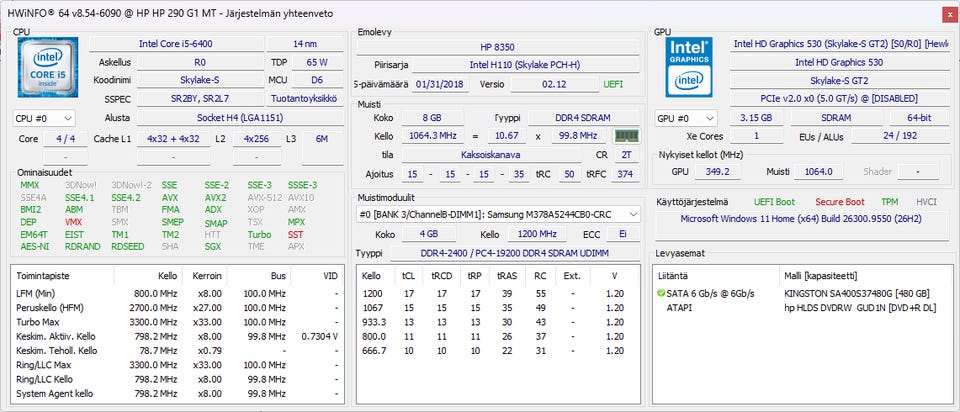This screenshot has height=412, width=960.
Task: Click the Peruskello (HFM) row
Action: (177, 307)
